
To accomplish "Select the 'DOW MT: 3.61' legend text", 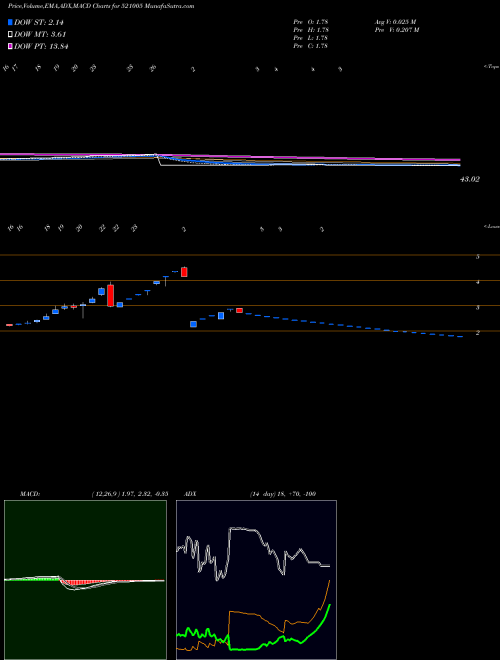I will [x=40, y=35].
